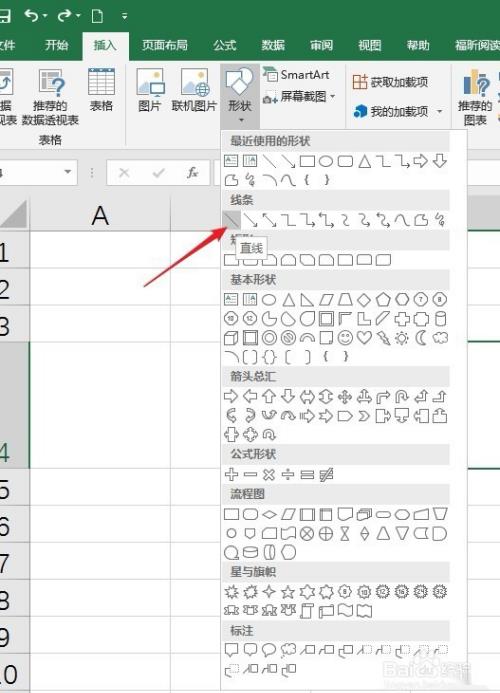Viewport: 500px width, 693px height.
Task: Select column A header
Action: tap(100, 216)
